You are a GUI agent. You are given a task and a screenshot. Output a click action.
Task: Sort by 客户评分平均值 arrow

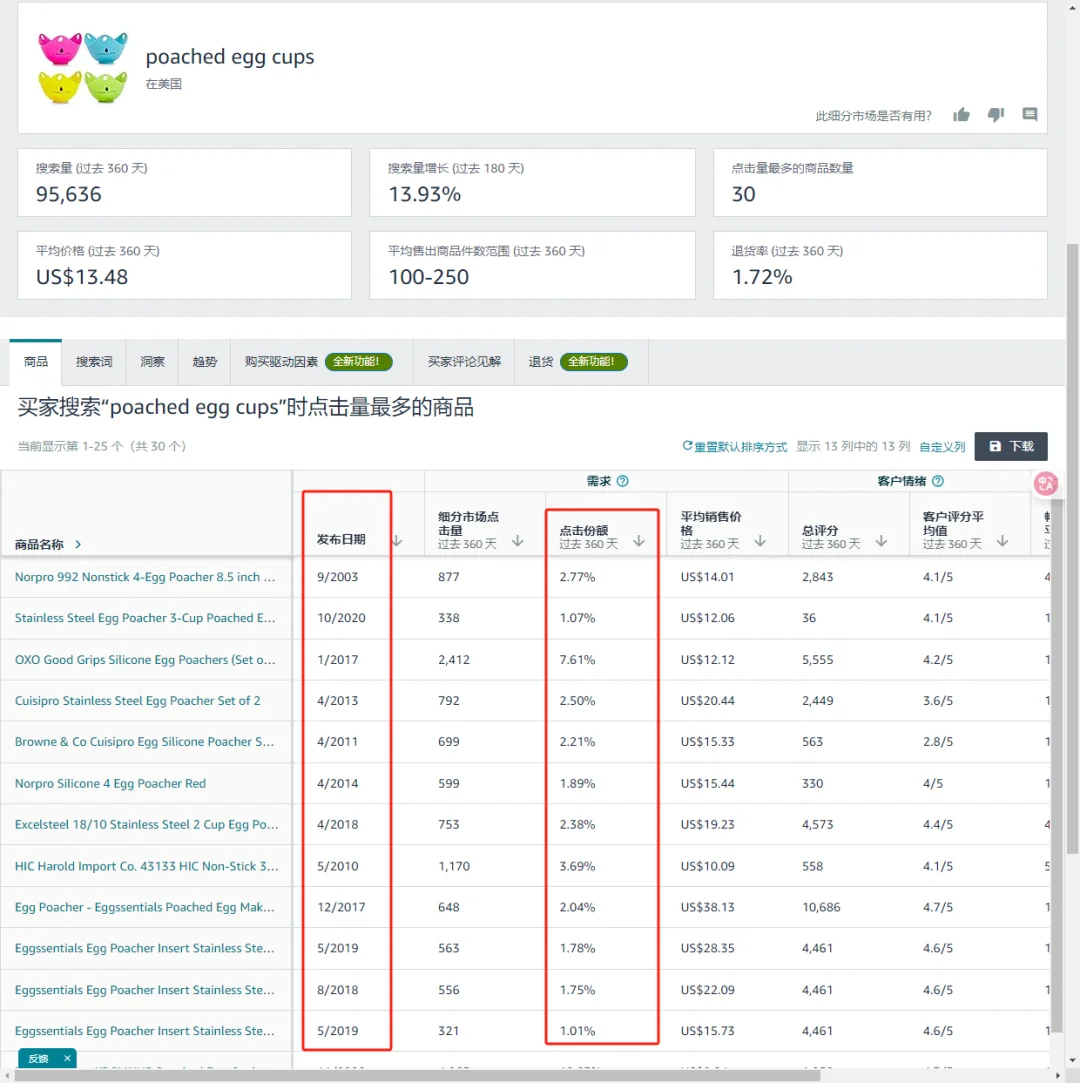click(1002, 541)
